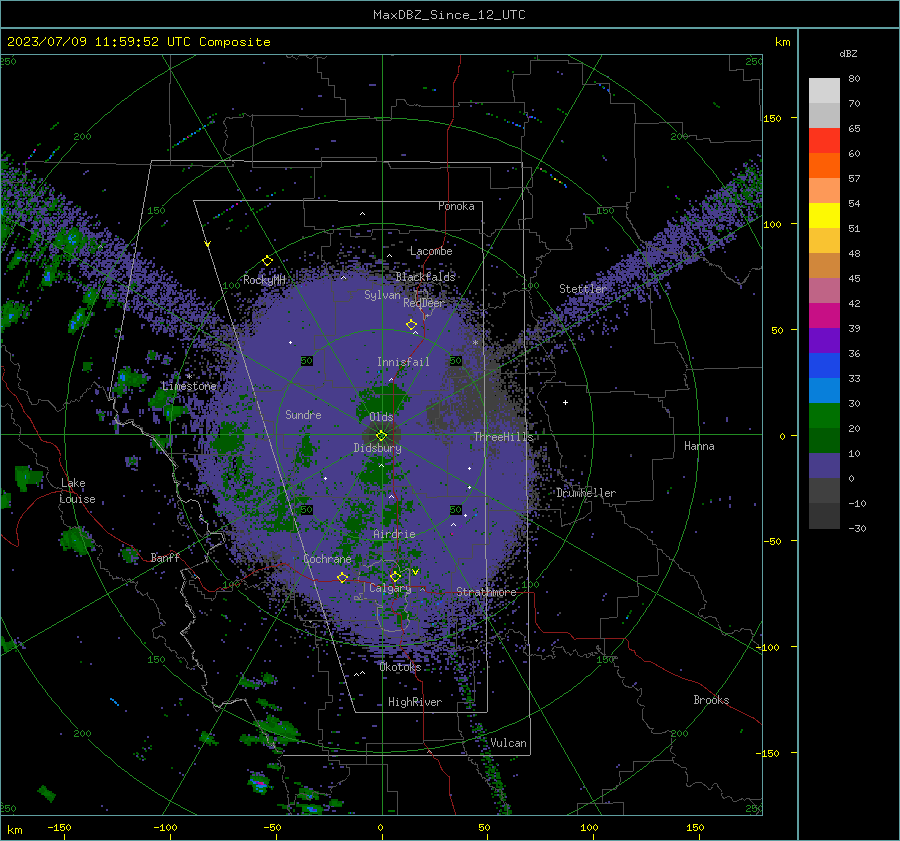Click the HighRiver city label

coord(415,702)
